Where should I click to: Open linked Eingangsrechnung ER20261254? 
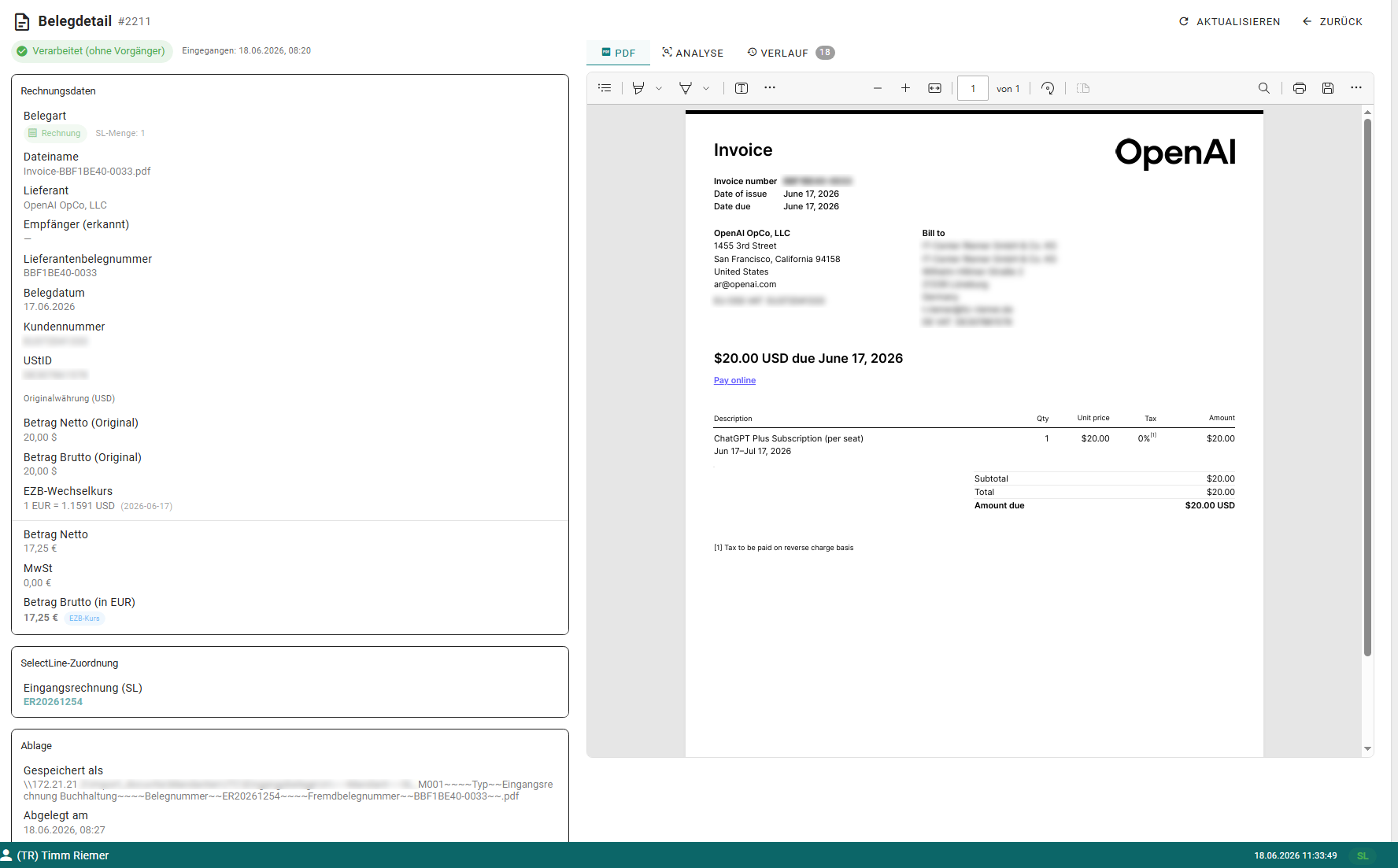click(53, 702)
